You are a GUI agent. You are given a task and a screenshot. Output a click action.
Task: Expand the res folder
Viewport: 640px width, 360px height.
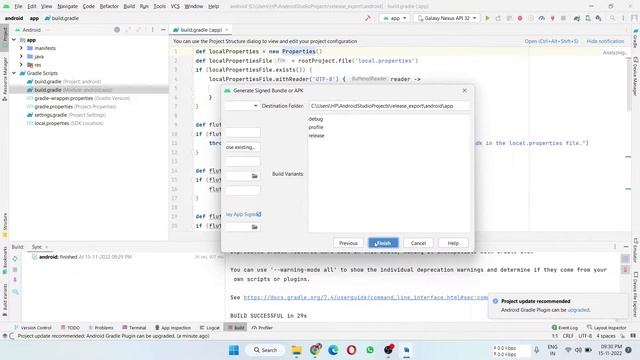pyautogui.click(x=21, y=64)
